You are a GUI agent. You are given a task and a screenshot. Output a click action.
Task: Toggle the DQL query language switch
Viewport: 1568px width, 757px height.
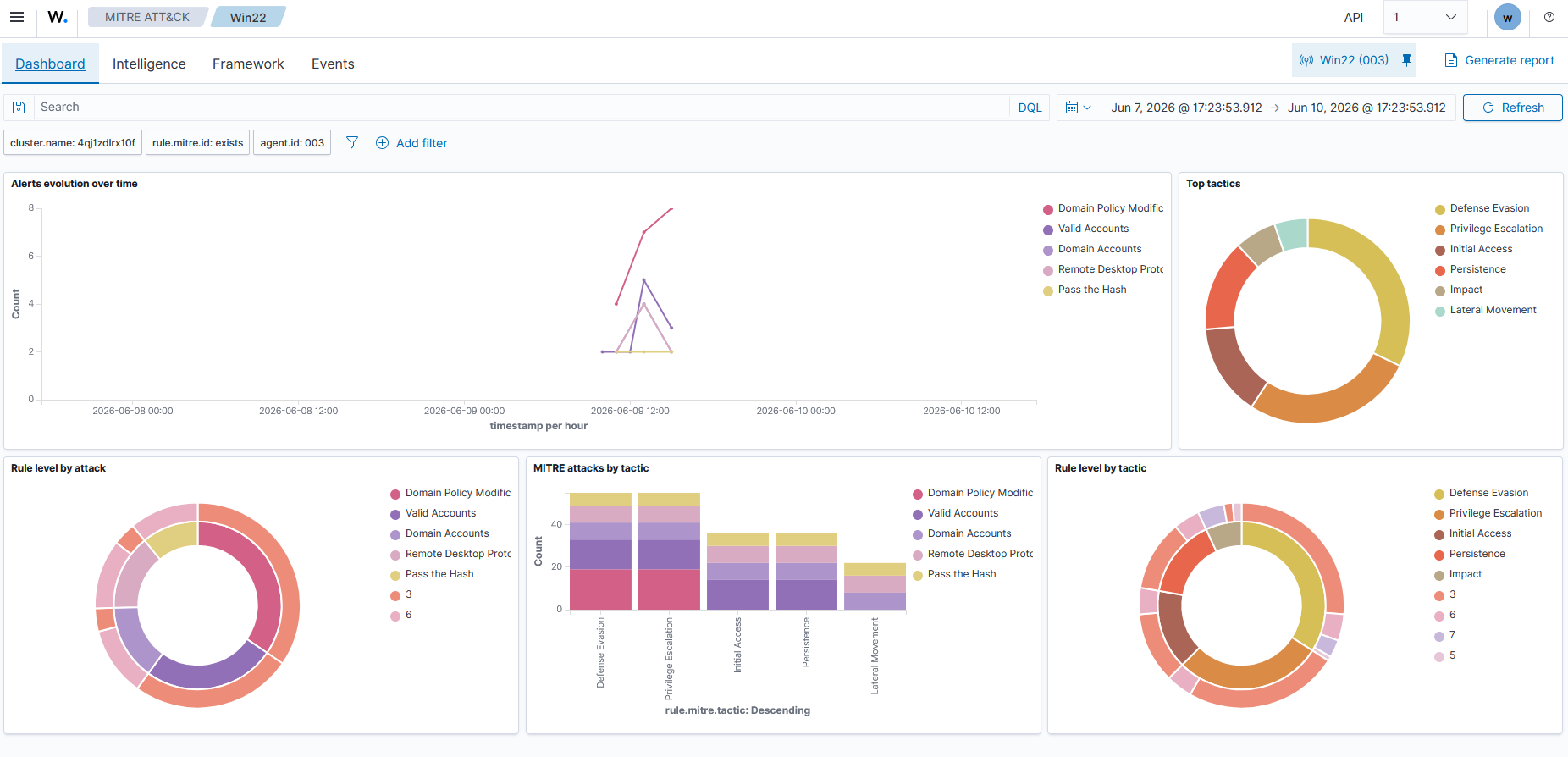1030,108
